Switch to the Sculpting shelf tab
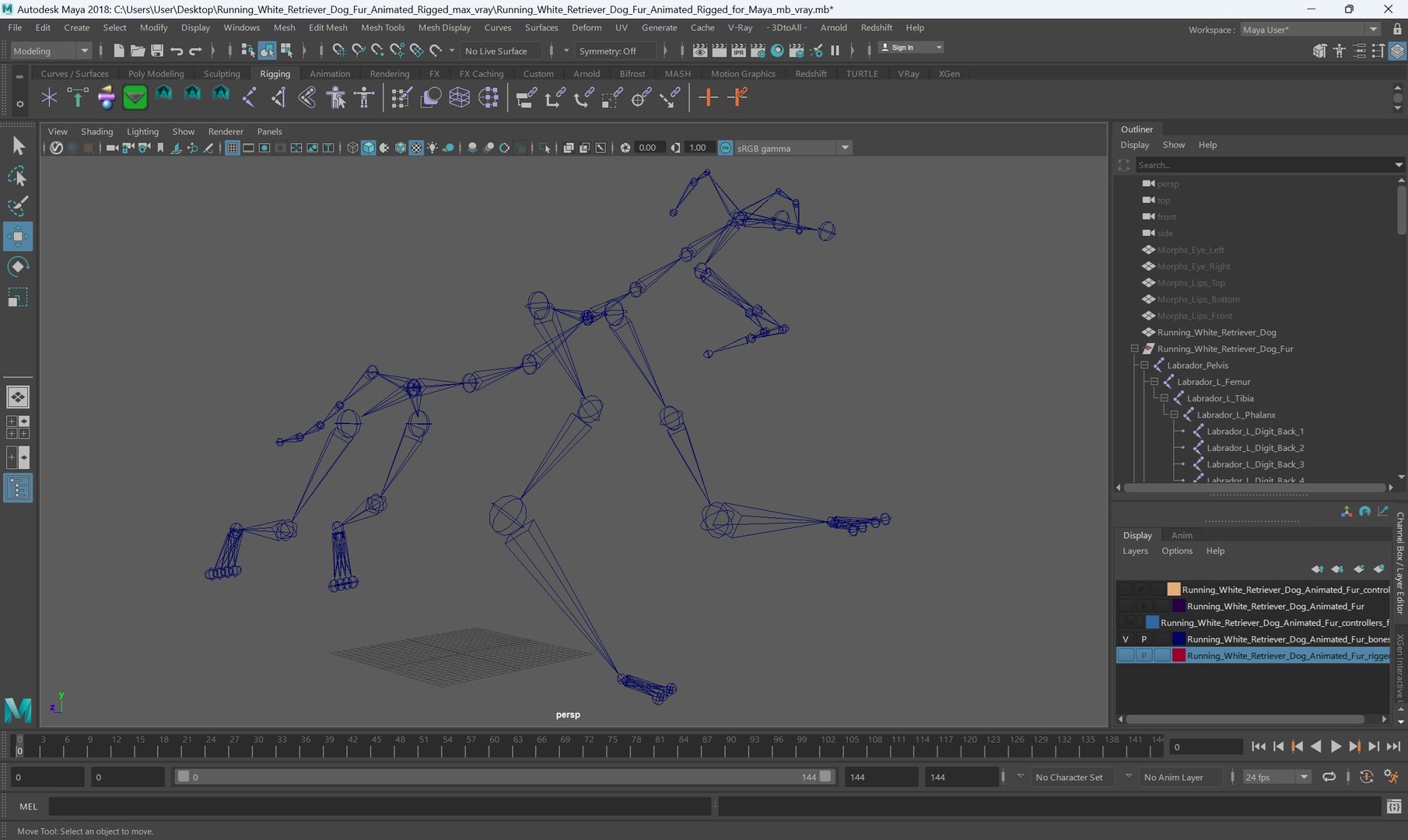1408x840 pixels. click(222, 74)
